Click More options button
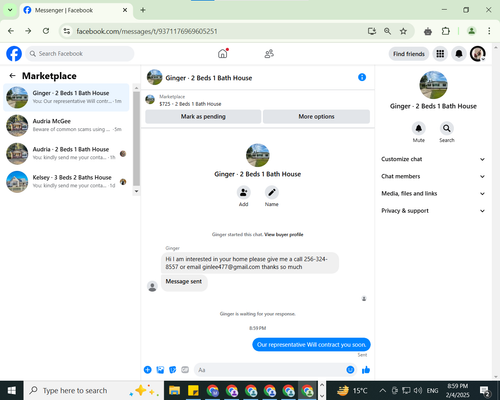Viewport: 500px width, 400px height. pyautogui.click(x=316, y=117)
